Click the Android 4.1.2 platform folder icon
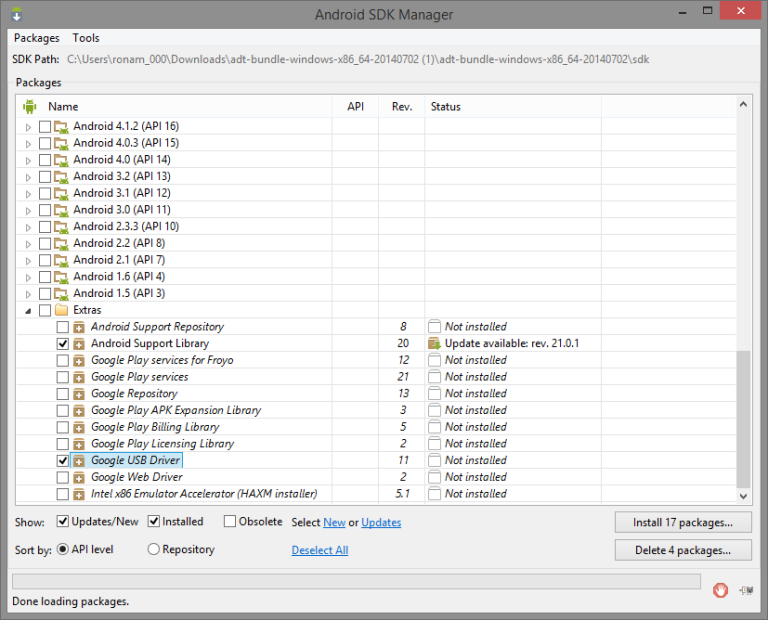768x620 pixels. point(61,127)
